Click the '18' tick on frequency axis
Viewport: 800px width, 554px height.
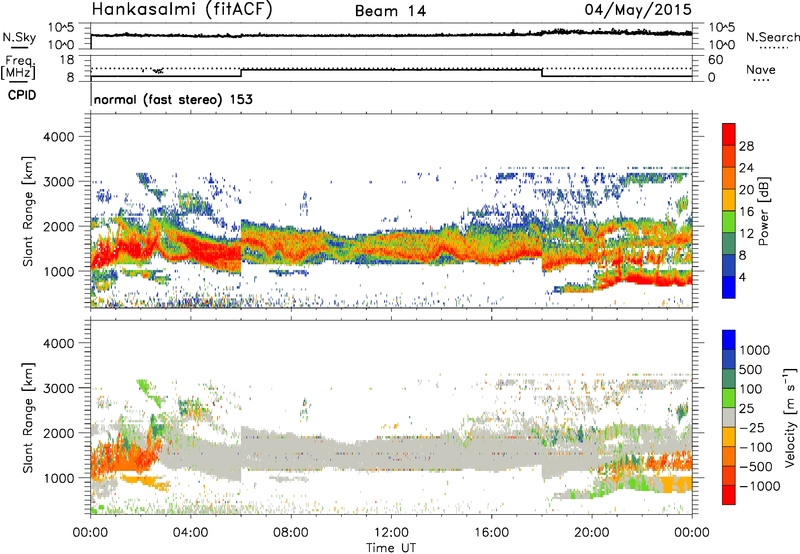(x=67, y=60)
